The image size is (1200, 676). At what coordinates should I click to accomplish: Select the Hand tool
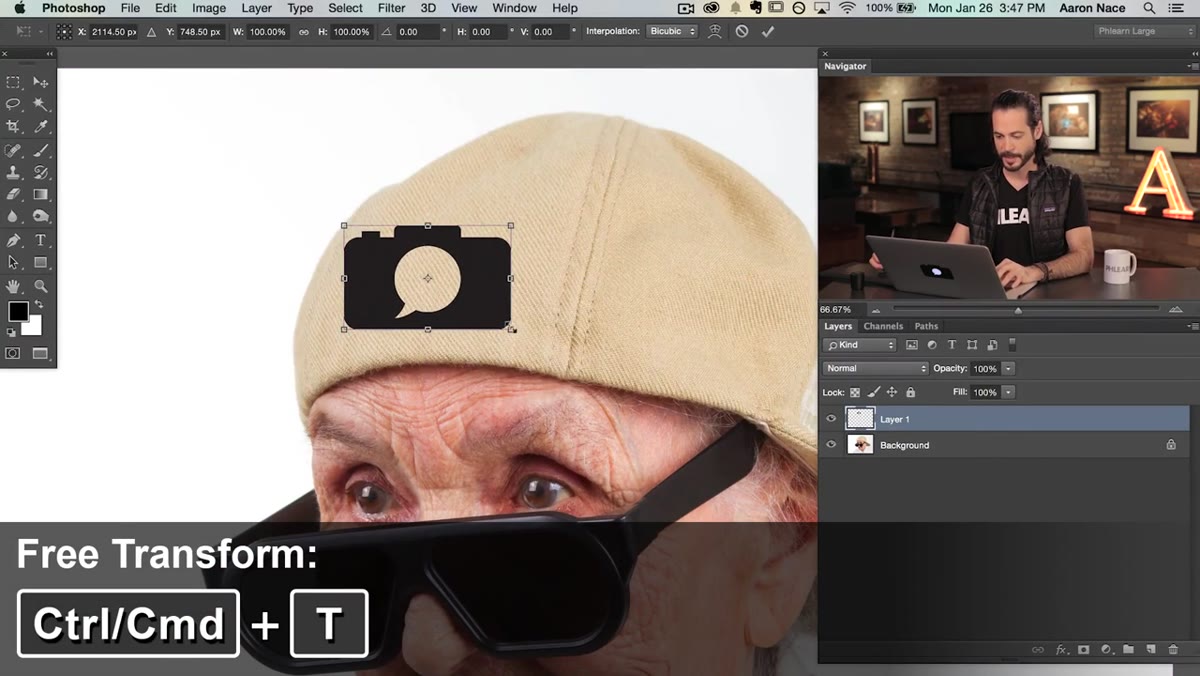click(13, 286)
